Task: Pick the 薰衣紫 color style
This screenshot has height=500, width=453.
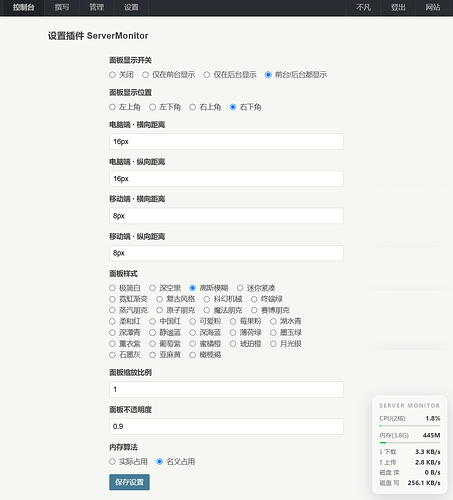Action: (112, 344)
